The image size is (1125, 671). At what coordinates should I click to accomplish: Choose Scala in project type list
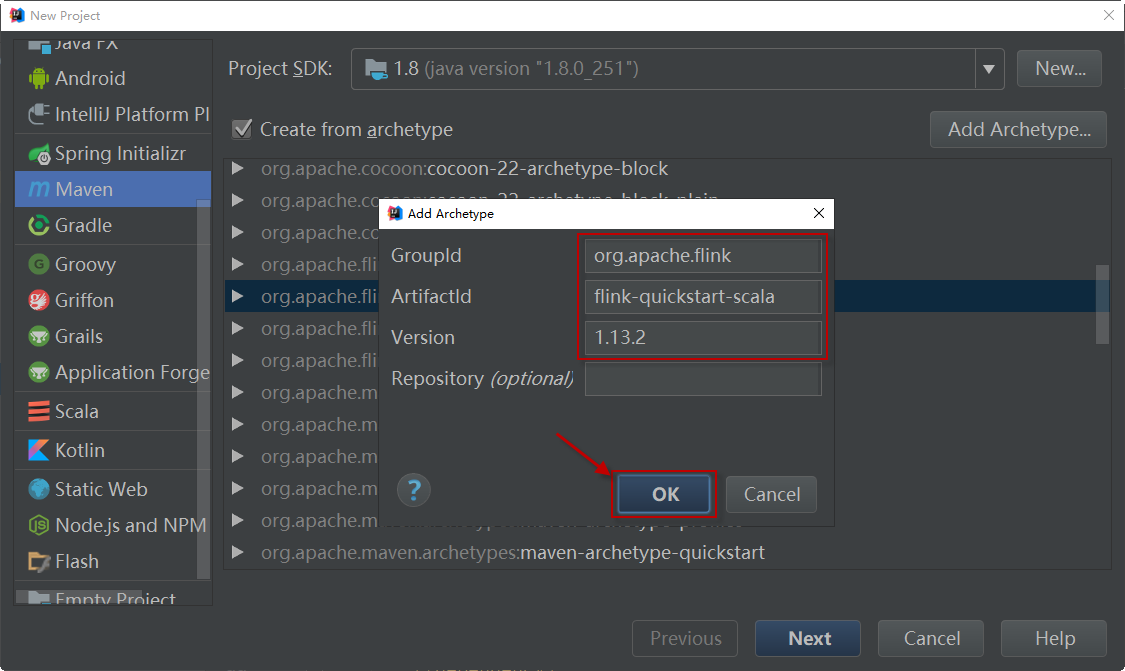pos(113,411)
